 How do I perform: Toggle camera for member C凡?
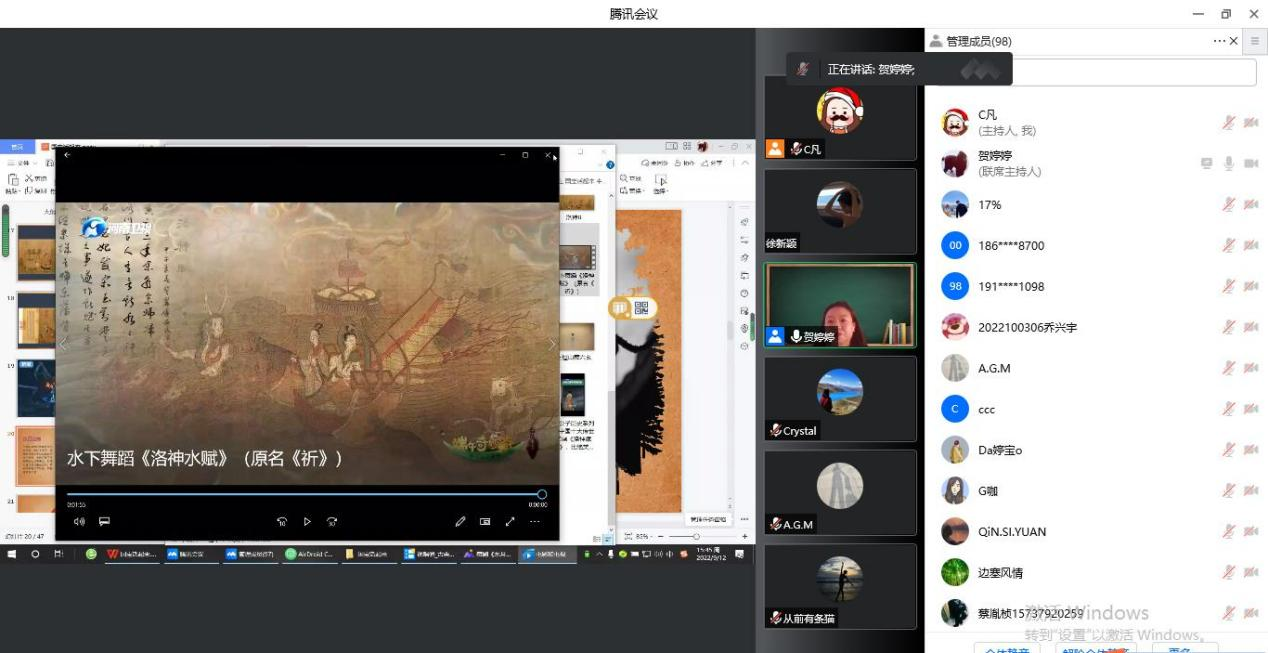1251,123
